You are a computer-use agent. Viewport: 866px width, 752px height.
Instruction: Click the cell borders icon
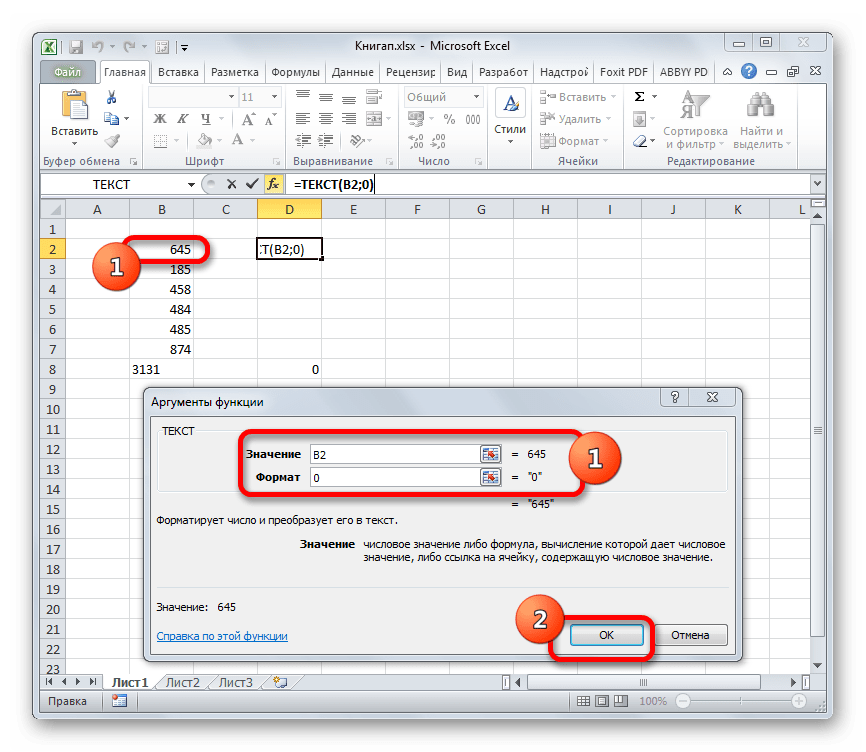(160, 141)
